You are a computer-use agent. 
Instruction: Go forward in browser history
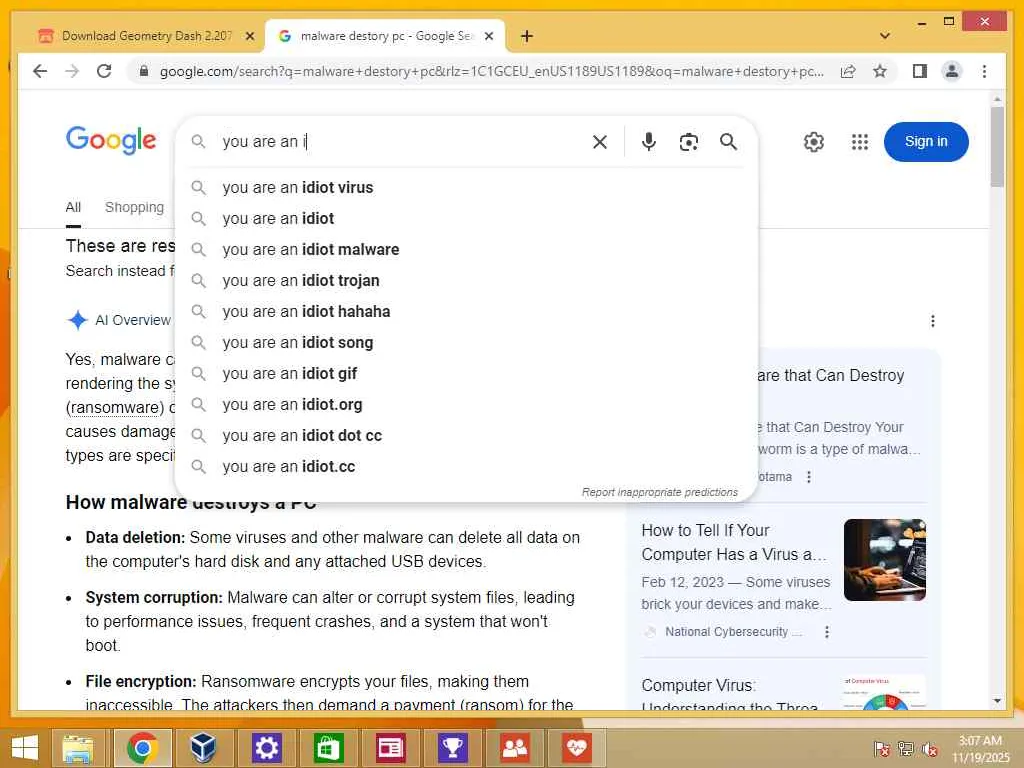click(x=72, y=71)
